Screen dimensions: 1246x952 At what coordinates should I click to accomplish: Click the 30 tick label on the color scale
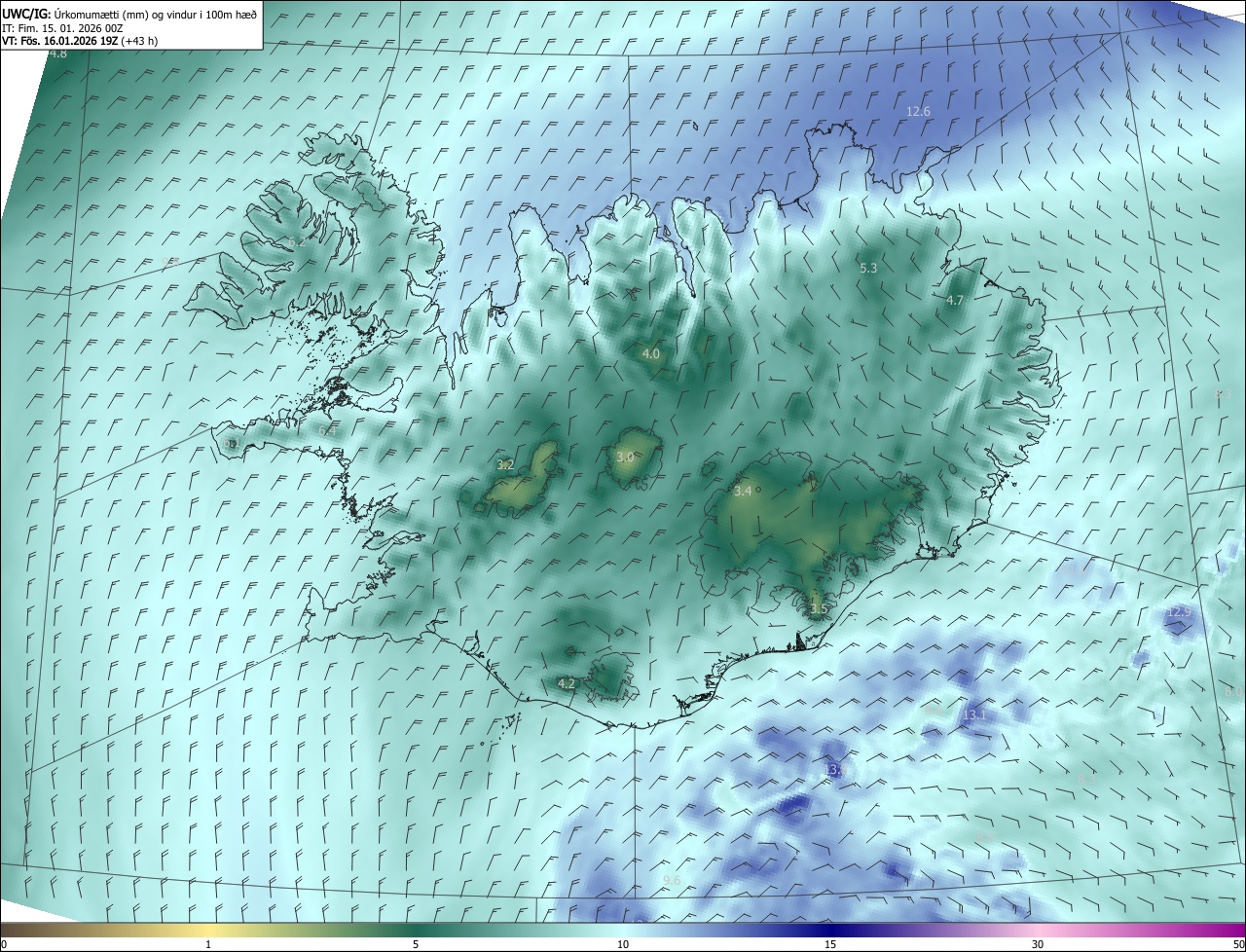[1038, 945]
